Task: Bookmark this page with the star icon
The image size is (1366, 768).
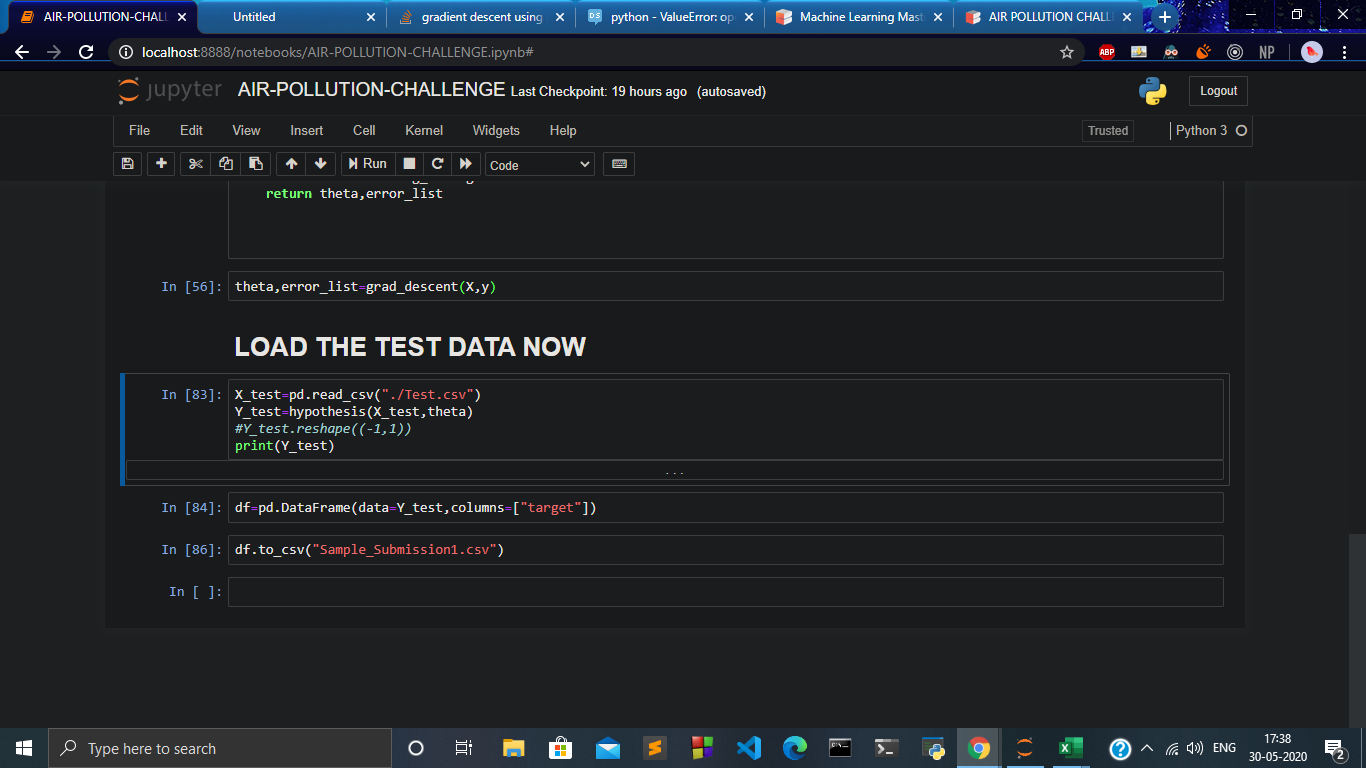Action: coord(1067,52)
